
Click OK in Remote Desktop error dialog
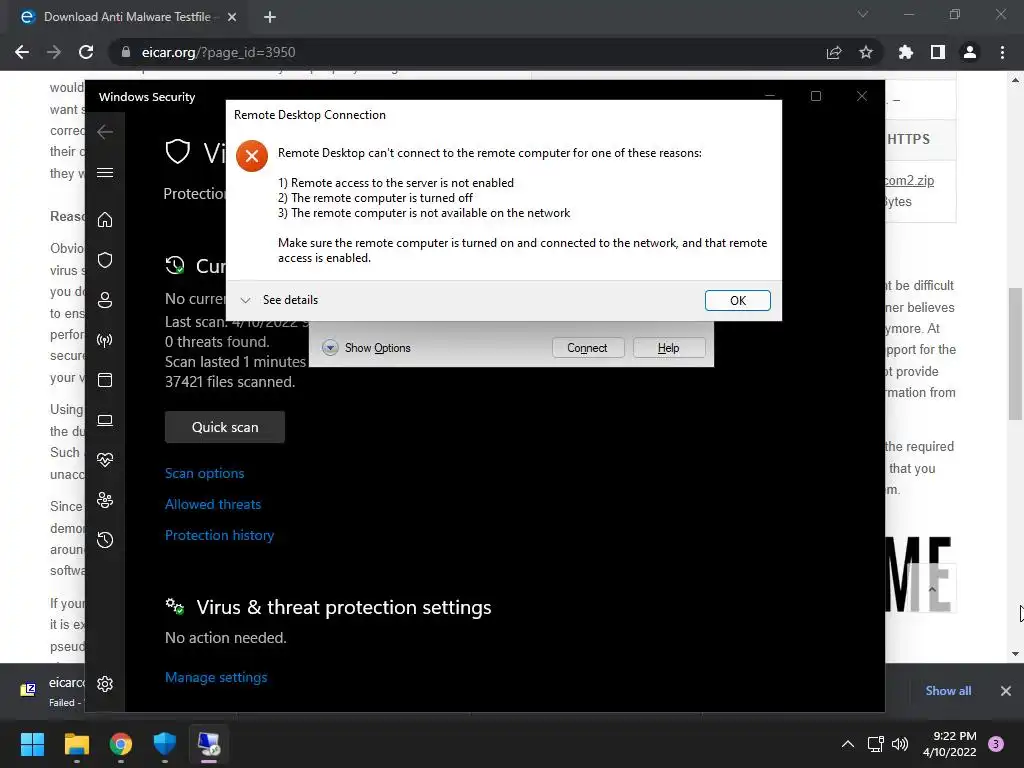coord(737,300)
